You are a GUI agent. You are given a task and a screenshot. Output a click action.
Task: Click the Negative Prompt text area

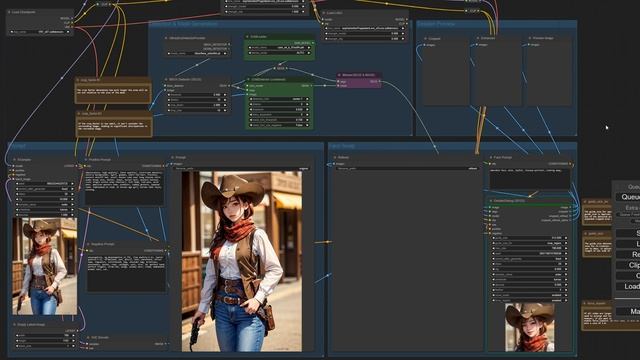[x=126, y=273]
